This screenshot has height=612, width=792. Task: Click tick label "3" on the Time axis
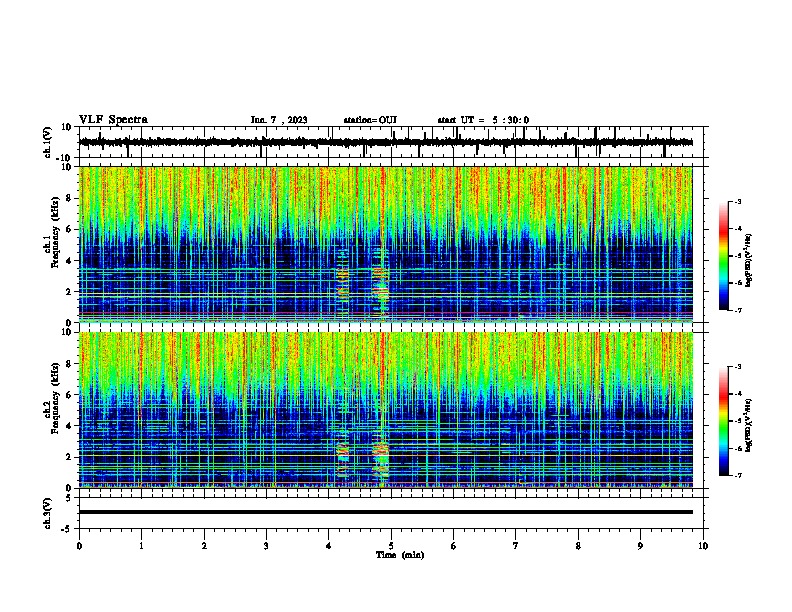point(266,546)
